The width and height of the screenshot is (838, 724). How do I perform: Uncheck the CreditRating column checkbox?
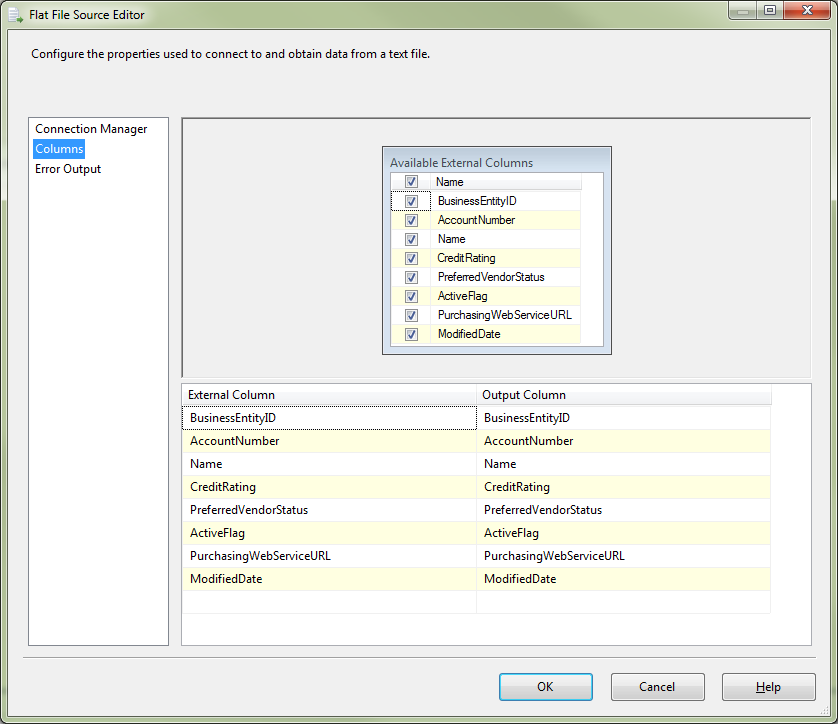411,258
